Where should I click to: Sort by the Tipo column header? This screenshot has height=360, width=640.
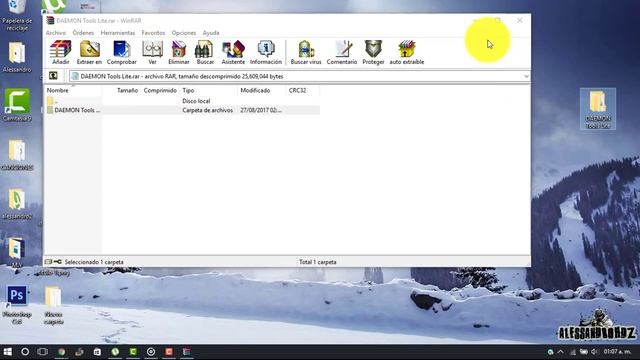tap(209, 90)
